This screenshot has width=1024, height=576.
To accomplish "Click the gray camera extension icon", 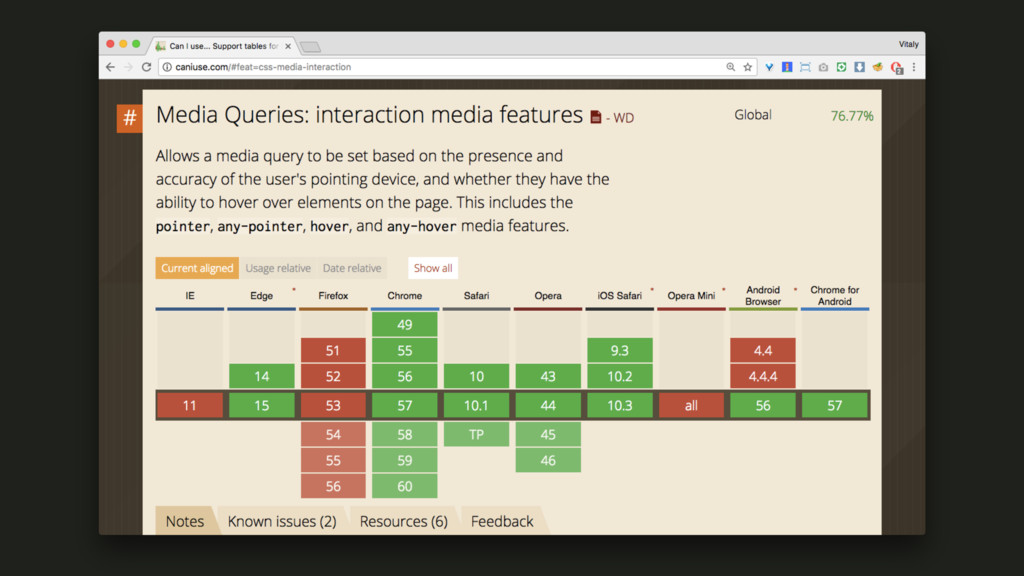I will click(x=824, y=67).
